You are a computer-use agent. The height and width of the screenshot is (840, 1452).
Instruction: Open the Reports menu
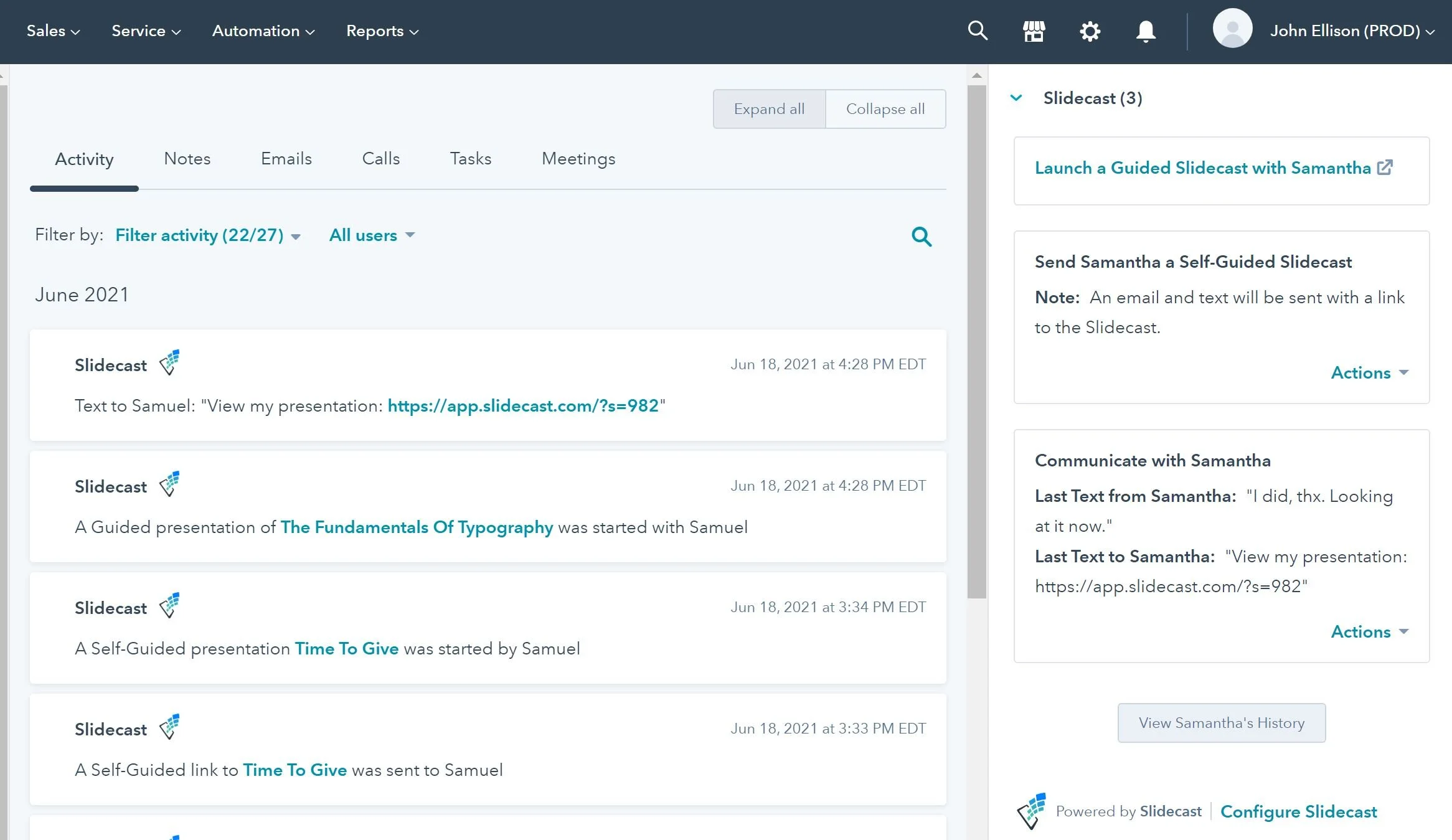click(382, 31)
